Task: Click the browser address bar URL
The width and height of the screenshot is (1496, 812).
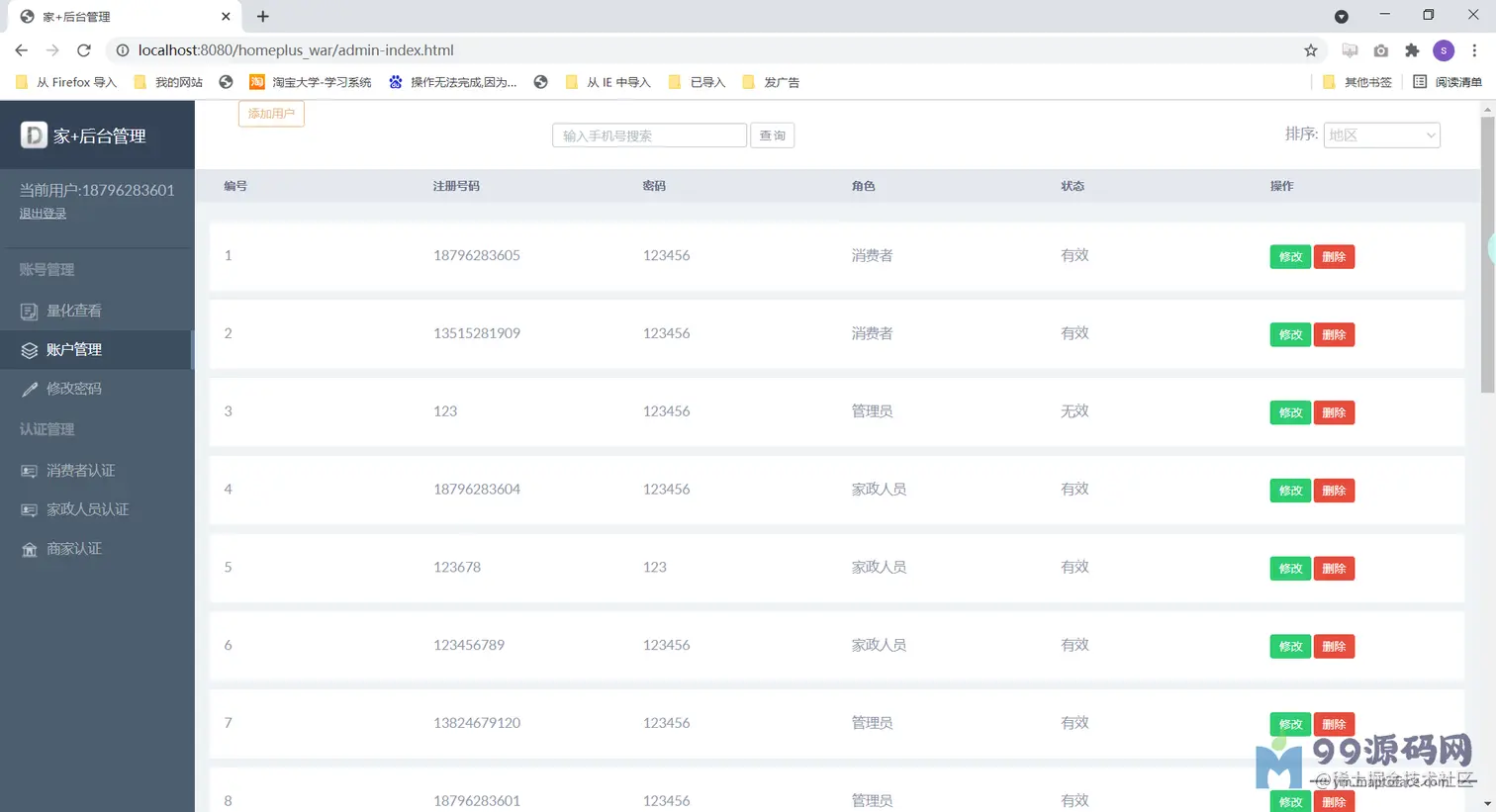Action: 296,50
